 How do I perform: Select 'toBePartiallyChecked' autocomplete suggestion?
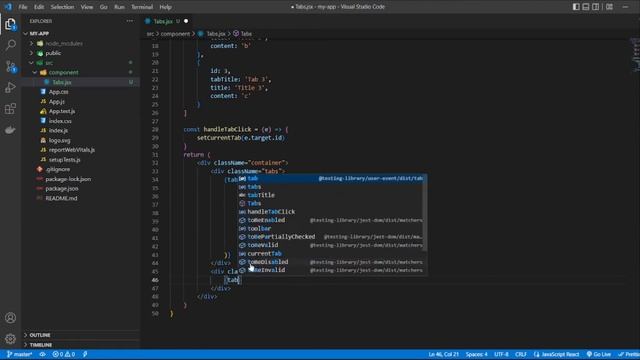pos(332,237)
